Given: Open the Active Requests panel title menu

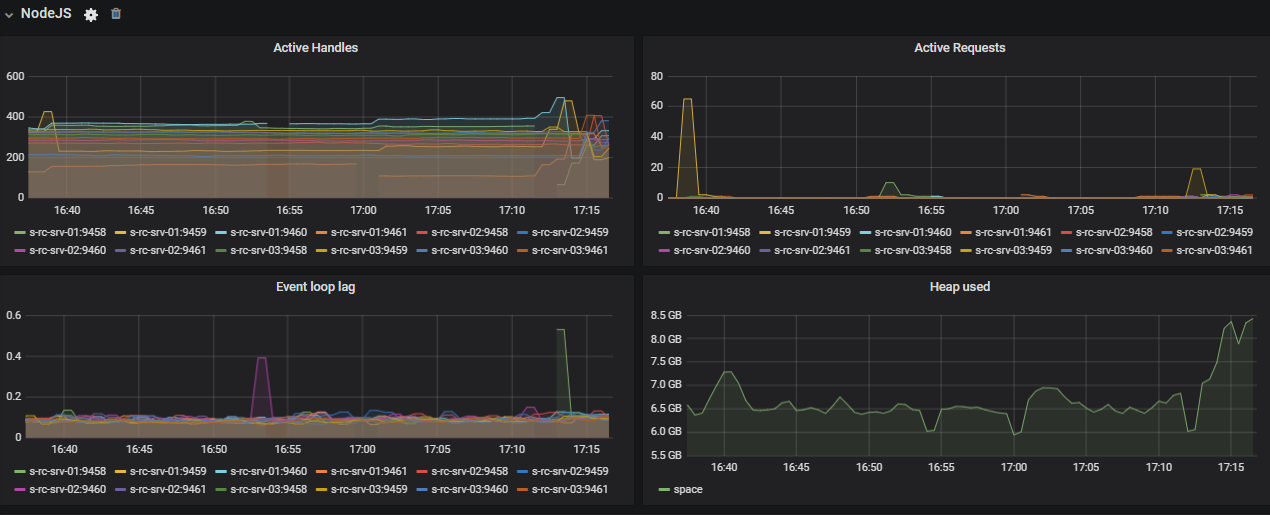Looking at the screenshot, I should tap(959, 47).
